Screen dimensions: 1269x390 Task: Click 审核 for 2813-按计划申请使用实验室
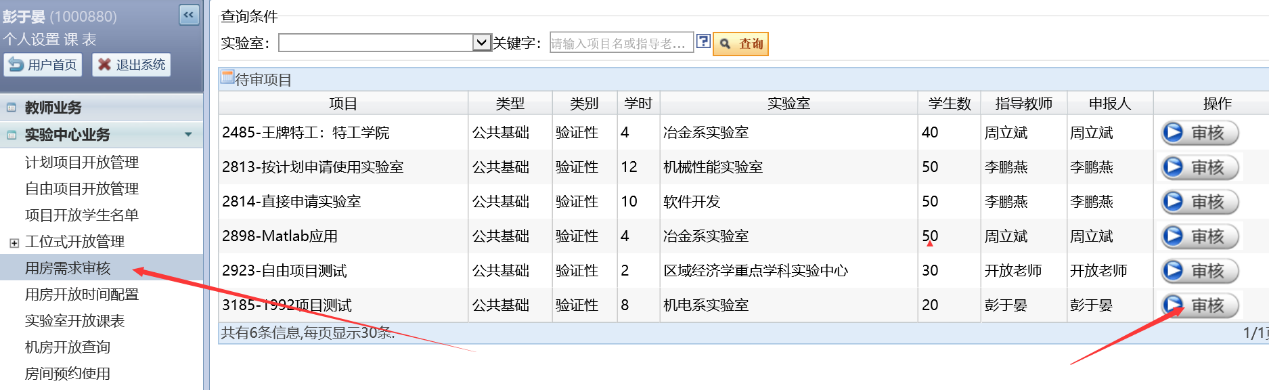point(1200,167)
